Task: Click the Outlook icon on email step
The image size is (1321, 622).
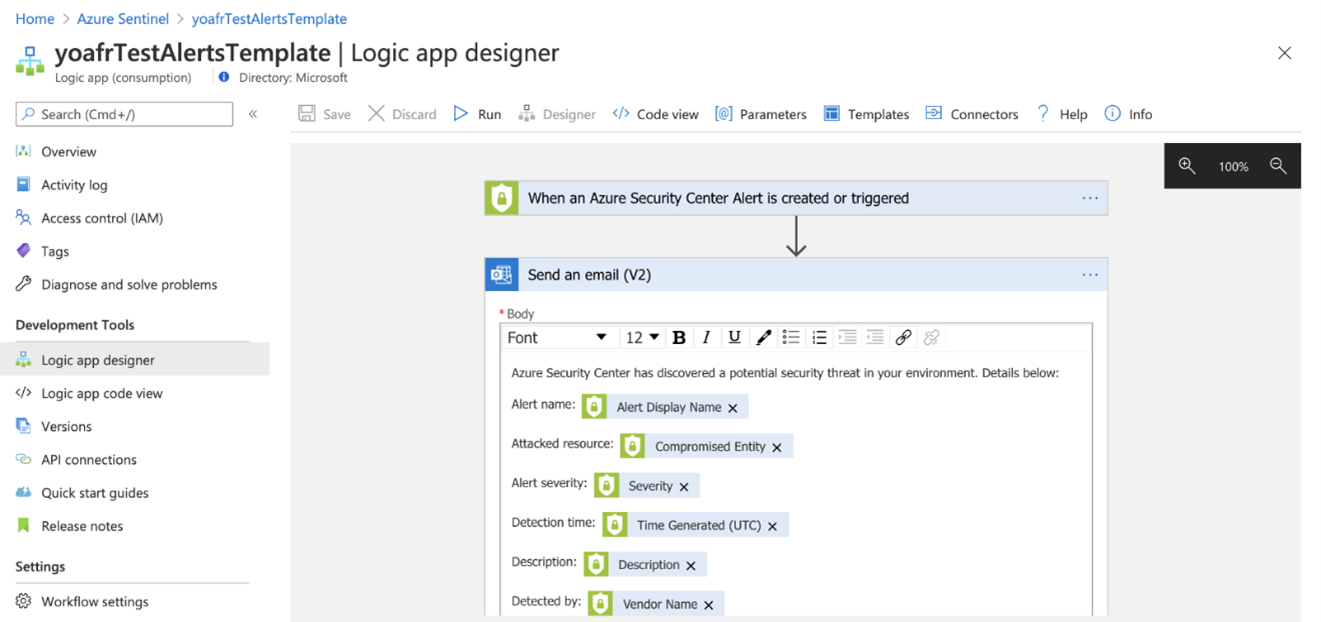Action: click(x=502, y=275)
